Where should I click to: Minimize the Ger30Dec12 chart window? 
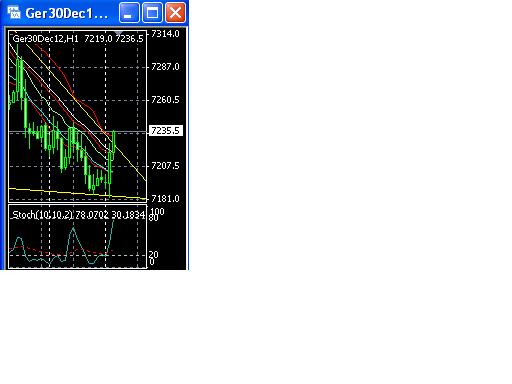point(129,13)
